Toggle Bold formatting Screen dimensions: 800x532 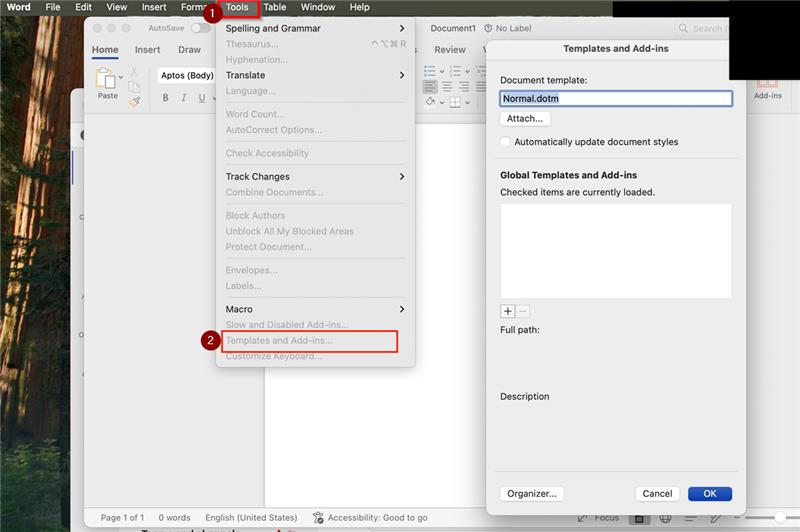165,97
